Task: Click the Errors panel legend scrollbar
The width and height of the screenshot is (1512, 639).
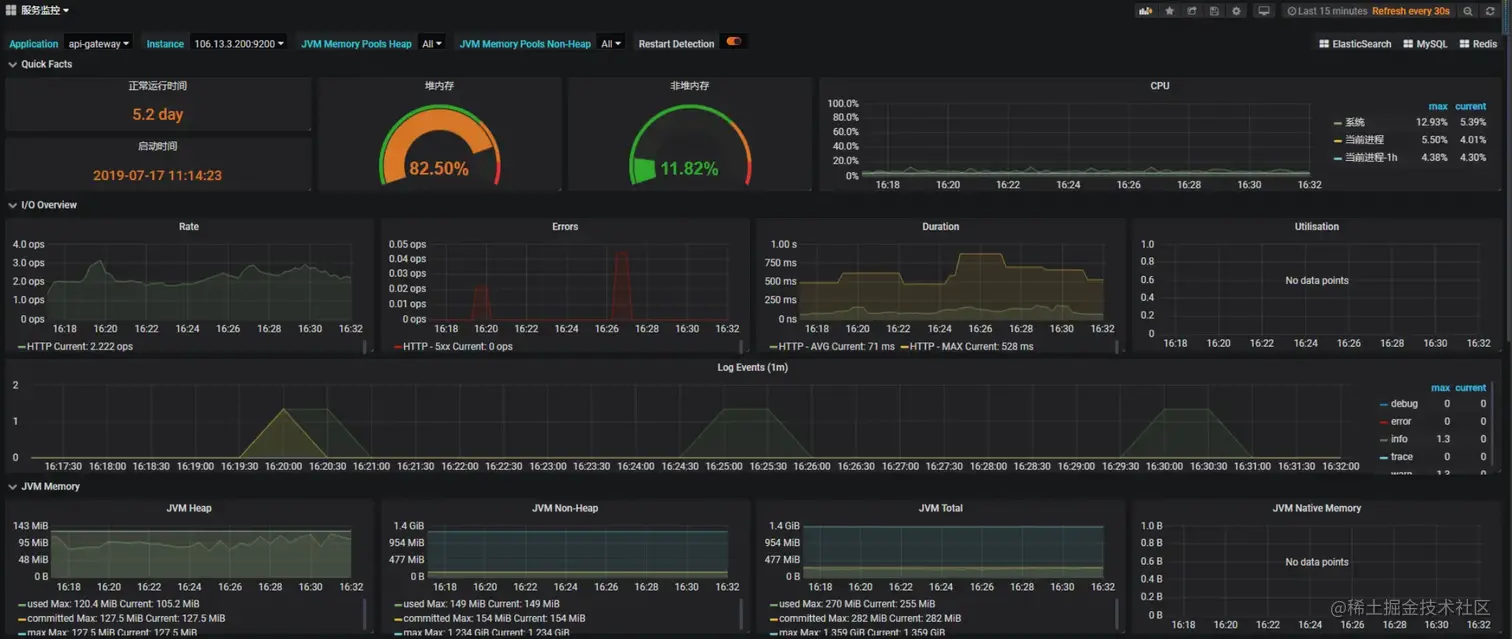Action: [x=741, y=347]
